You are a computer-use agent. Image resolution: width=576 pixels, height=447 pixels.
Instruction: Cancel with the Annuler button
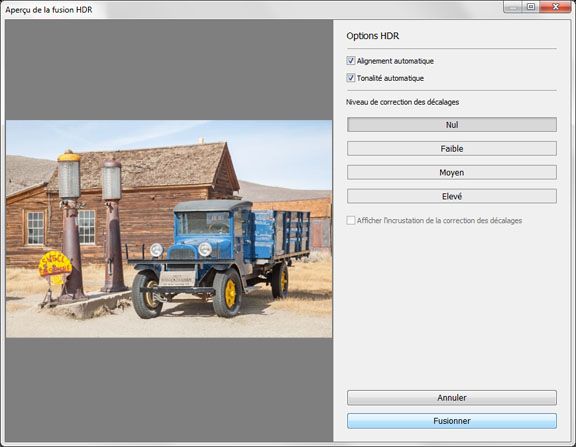click(451, 398)
